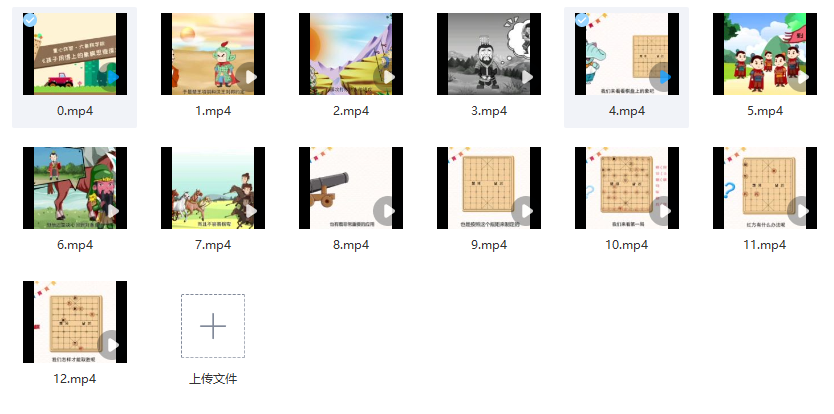
Task: Select the 7.mp4 horse scene thumbnail
Action: [x=213, y=188]
